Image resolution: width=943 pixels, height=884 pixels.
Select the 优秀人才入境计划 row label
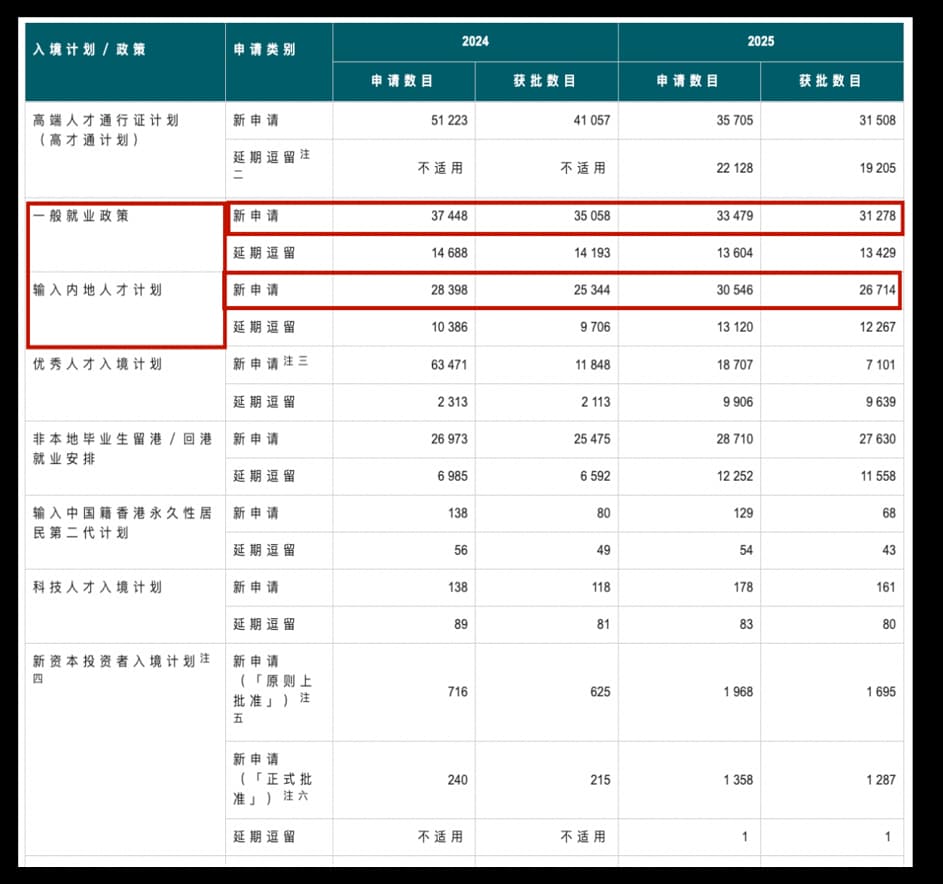click(x=97, y=364)
